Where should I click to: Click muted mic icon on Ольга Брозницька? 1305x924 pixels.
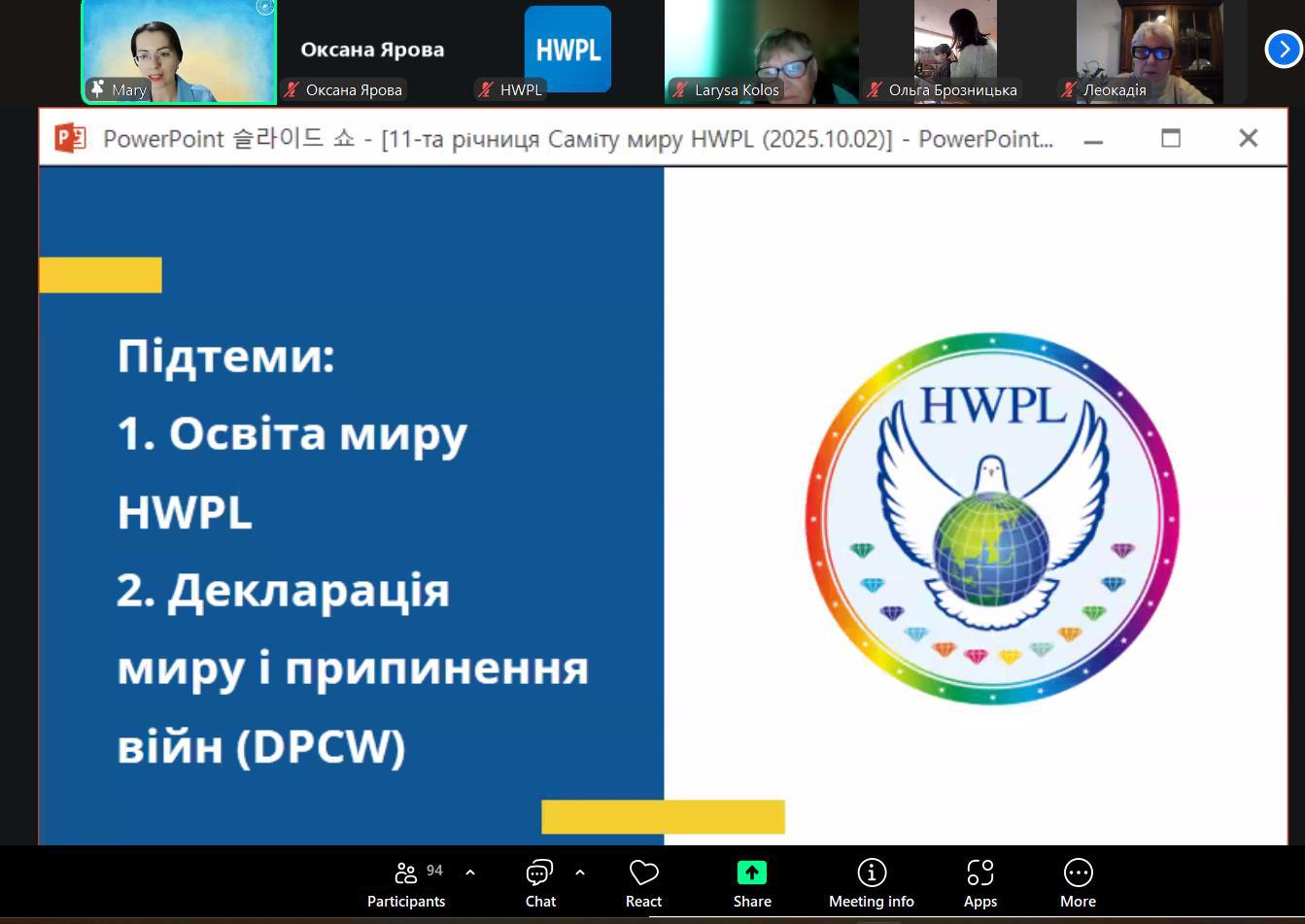point(874,90)
